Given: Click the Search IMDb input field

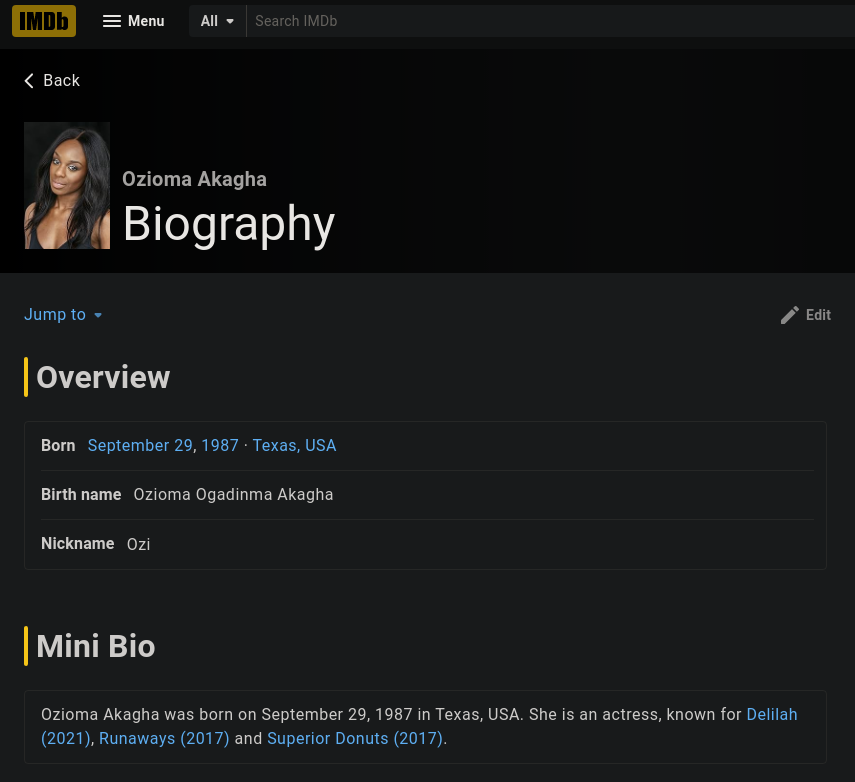Looking at the screenshot, I should (x=551, y=21).
